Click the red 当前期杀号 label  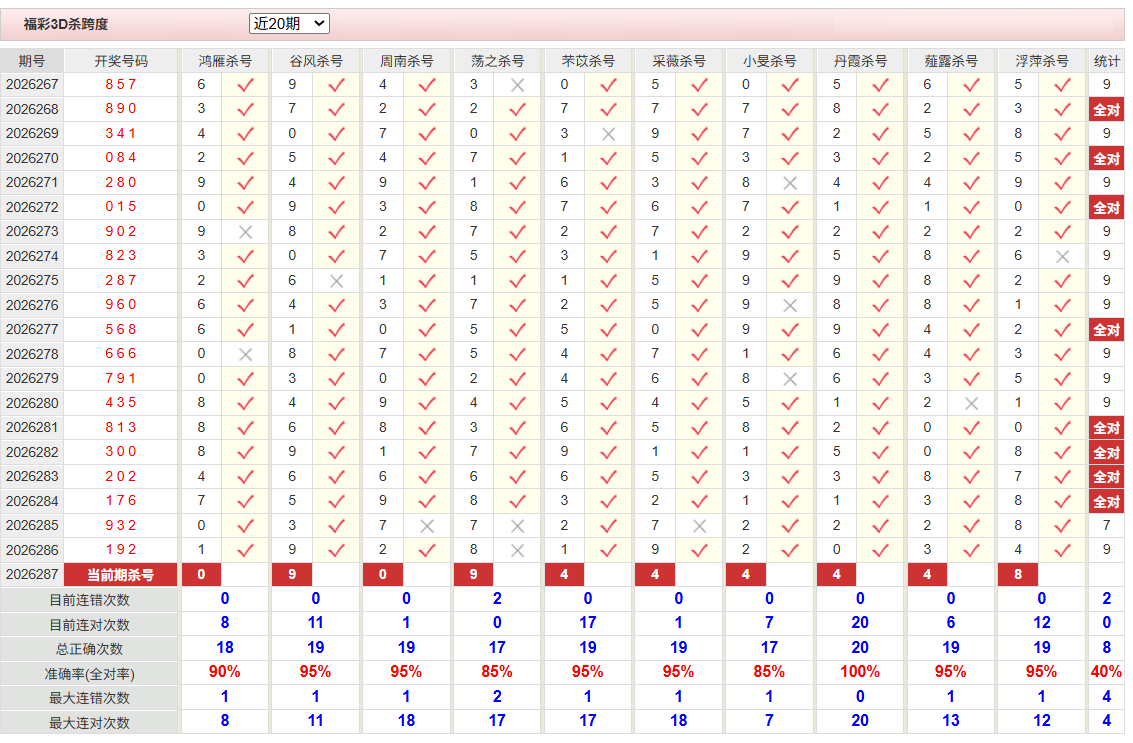click(x=121, y=575)
